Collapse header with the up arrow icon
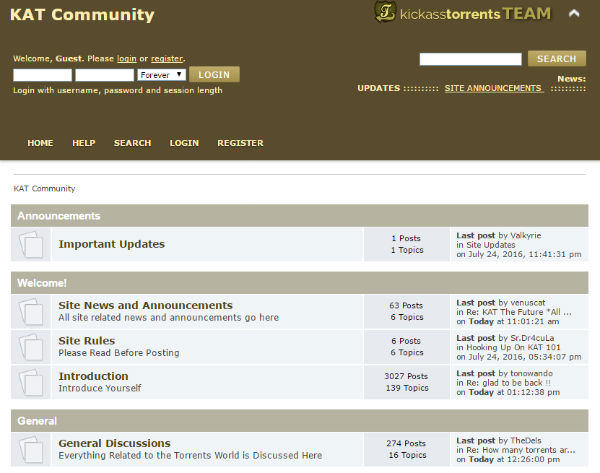The height and width of the screenshot is (473, 600). pyautogui.click(x=574, y=14)
